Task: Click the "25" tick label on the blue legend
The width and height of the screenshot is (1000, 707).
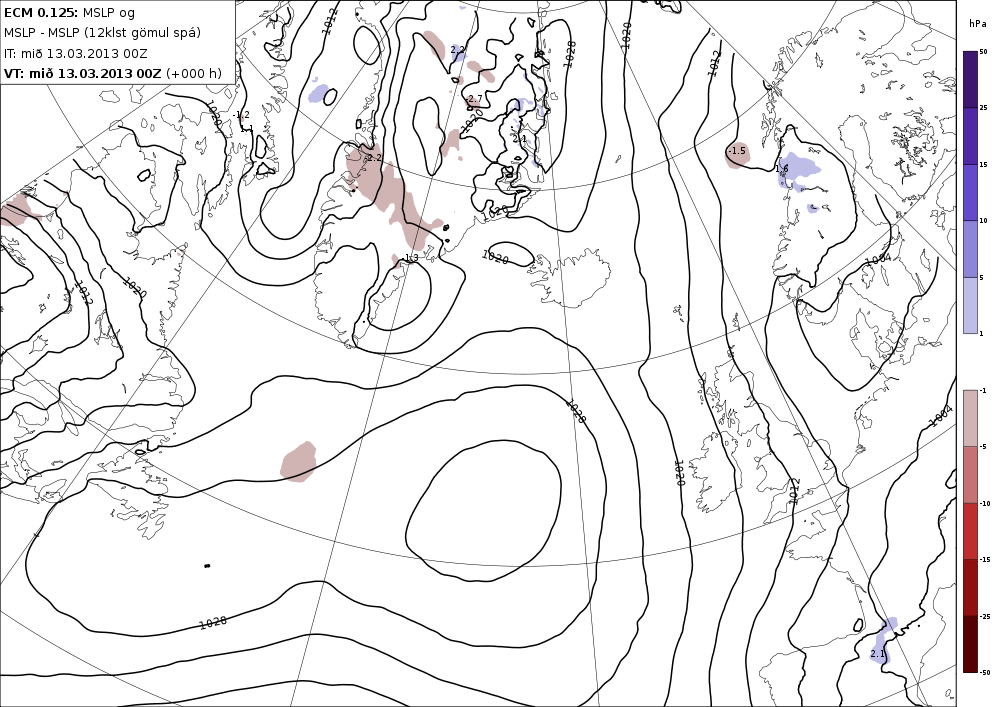Action: pyautogui.click(x=983, y=108)
